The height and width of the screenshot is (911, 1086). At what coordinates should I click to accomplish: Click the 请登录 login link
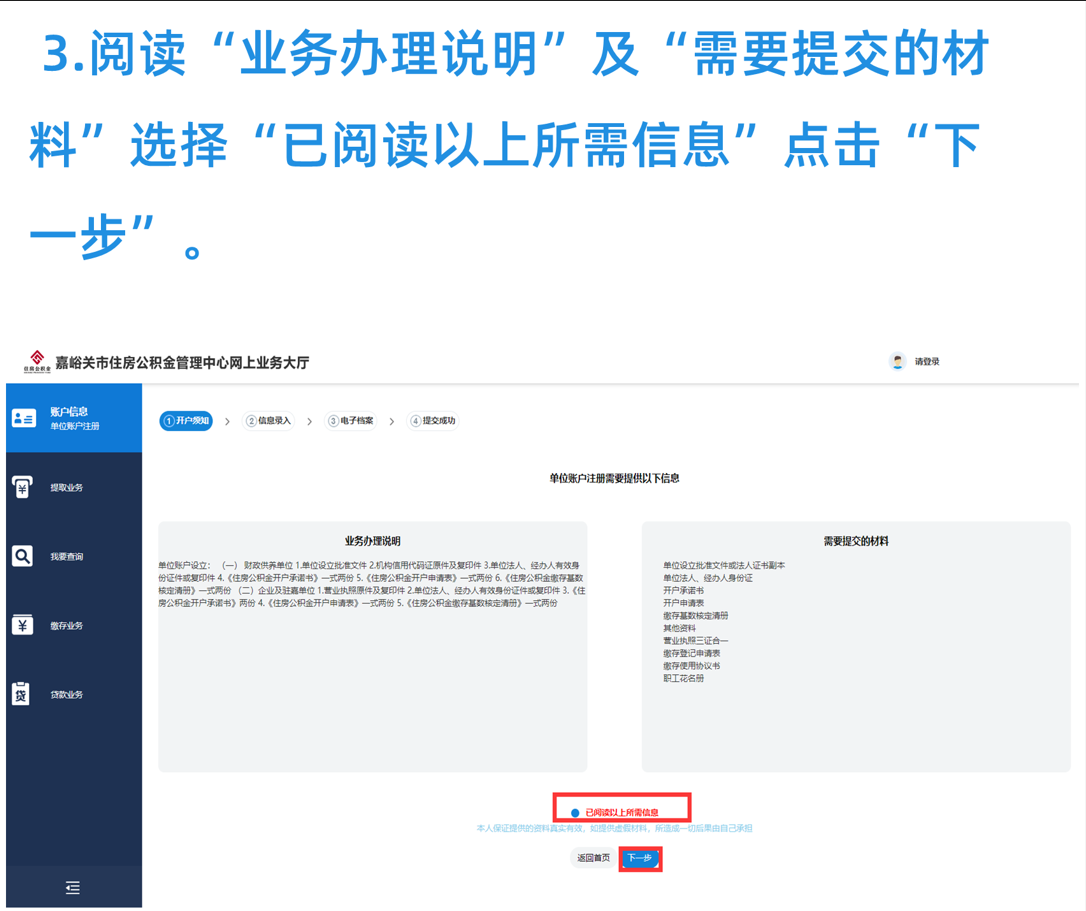(x=927, y=362)
